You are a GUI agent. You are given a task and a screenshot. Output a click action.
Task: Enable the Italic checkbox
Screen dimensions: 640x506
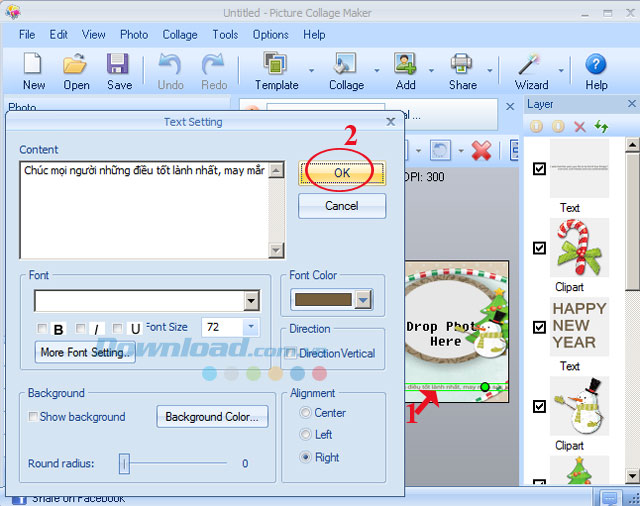[x=80, y=328]
